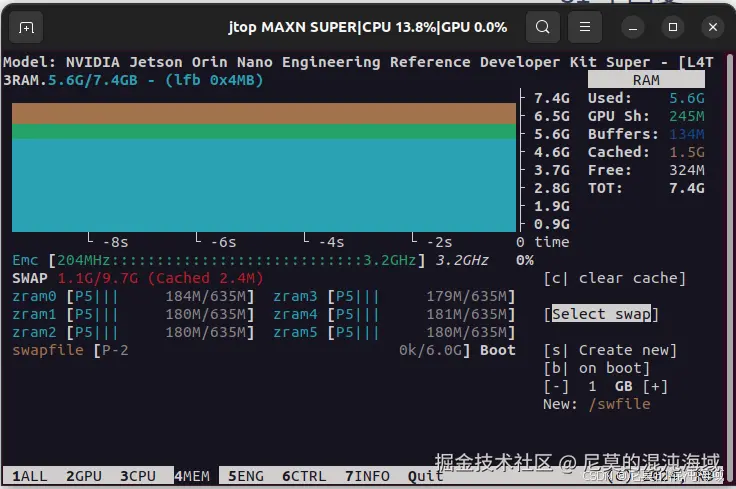Screen dimensions: 736x489
Task: Toggle swap on boot option
Action: pyautogui.click(x=597, y=368)
